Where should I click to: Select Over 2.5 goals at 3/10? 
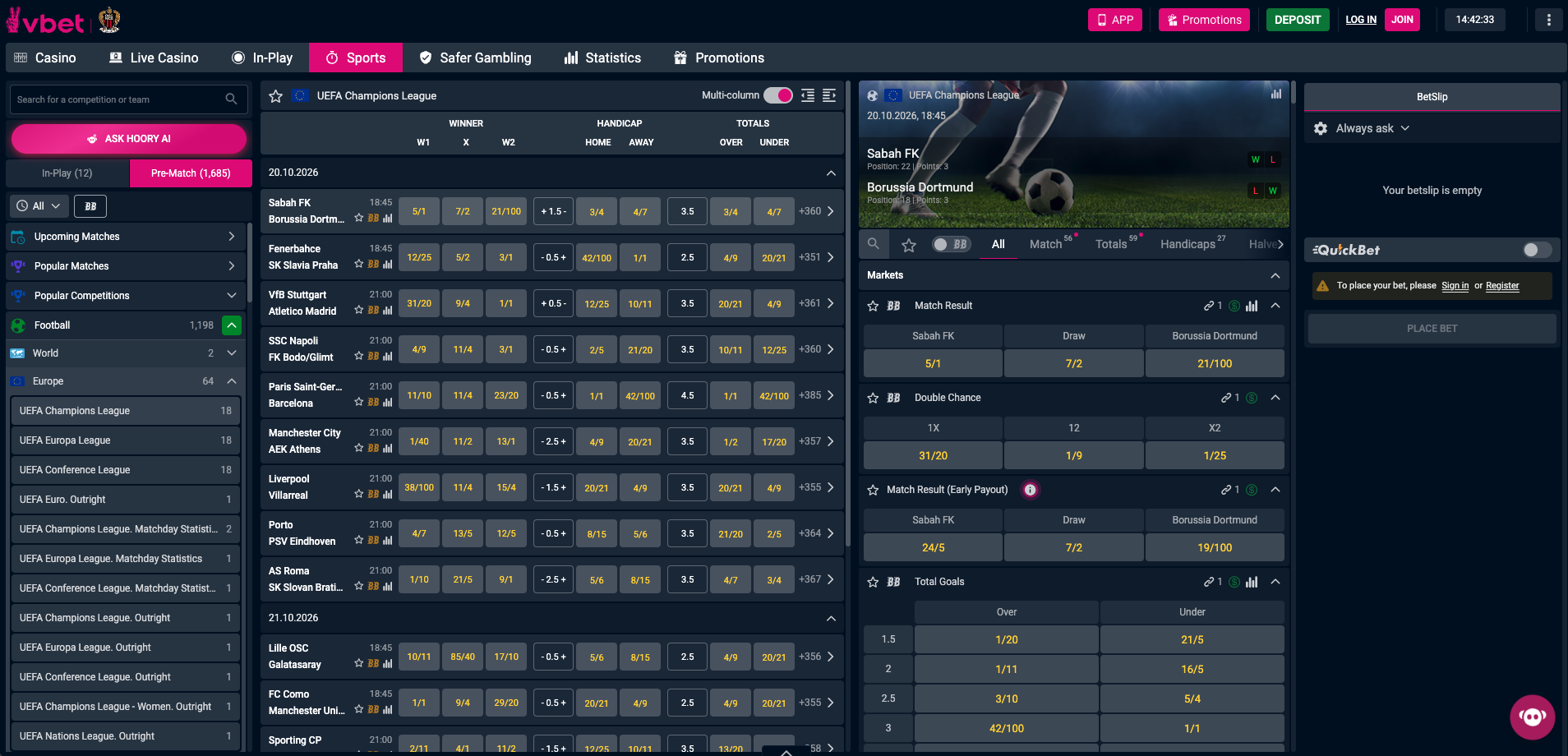pos(1007,698)
